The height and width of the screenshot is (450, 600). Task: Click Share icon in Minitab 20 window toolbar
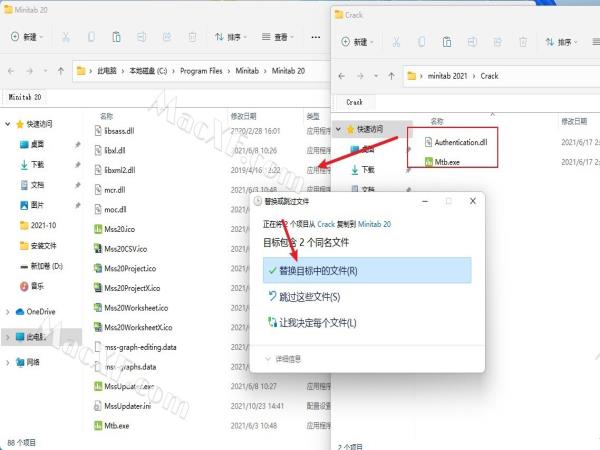coord(167,37)
